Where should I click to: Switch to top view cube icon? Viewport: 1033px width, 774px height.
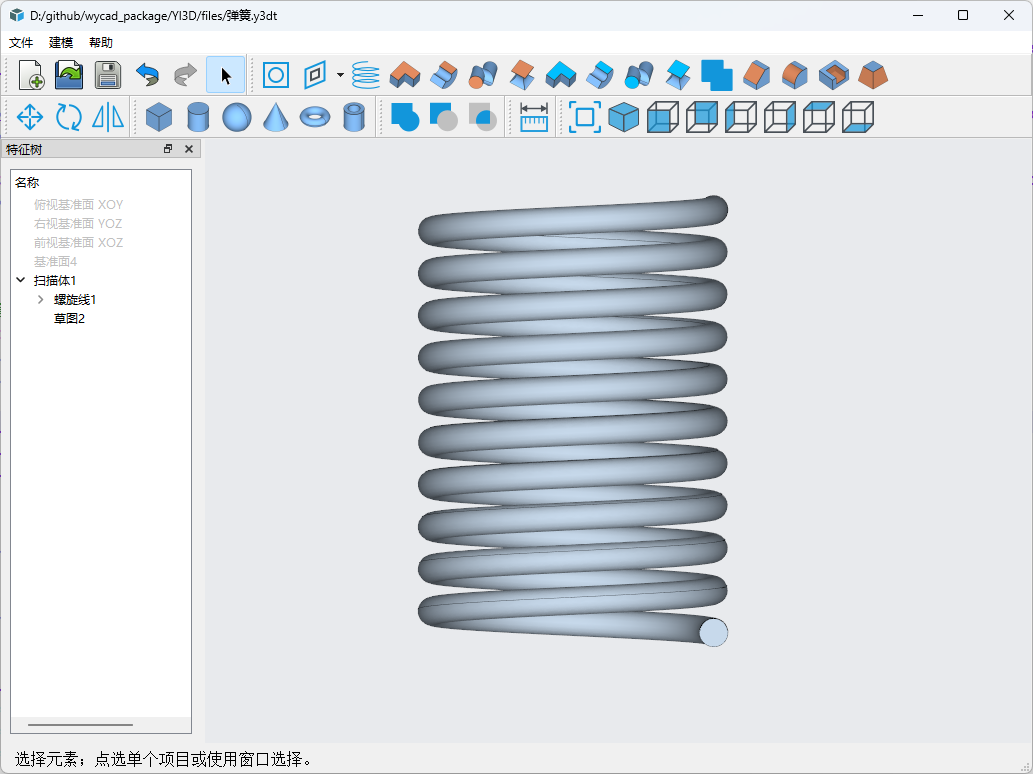pos(819,117)
